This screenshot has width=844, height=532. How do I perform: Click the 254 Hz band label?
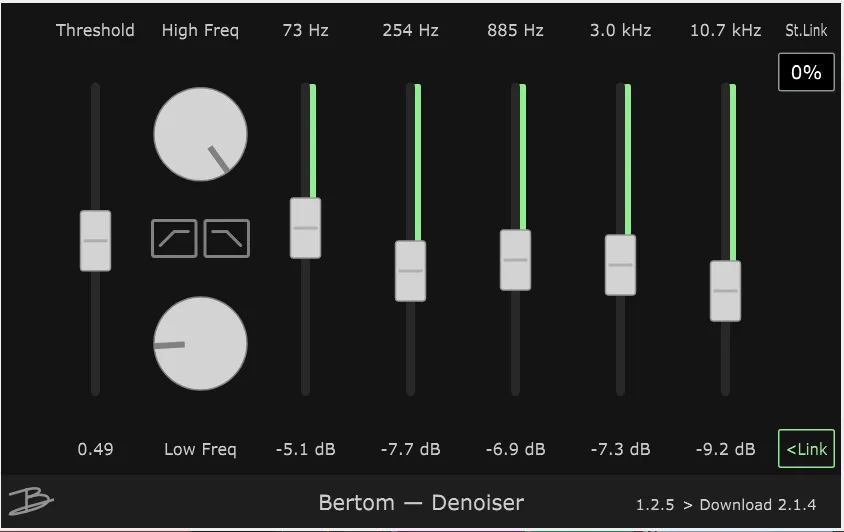pyautogui.click(x=410, y=30)
